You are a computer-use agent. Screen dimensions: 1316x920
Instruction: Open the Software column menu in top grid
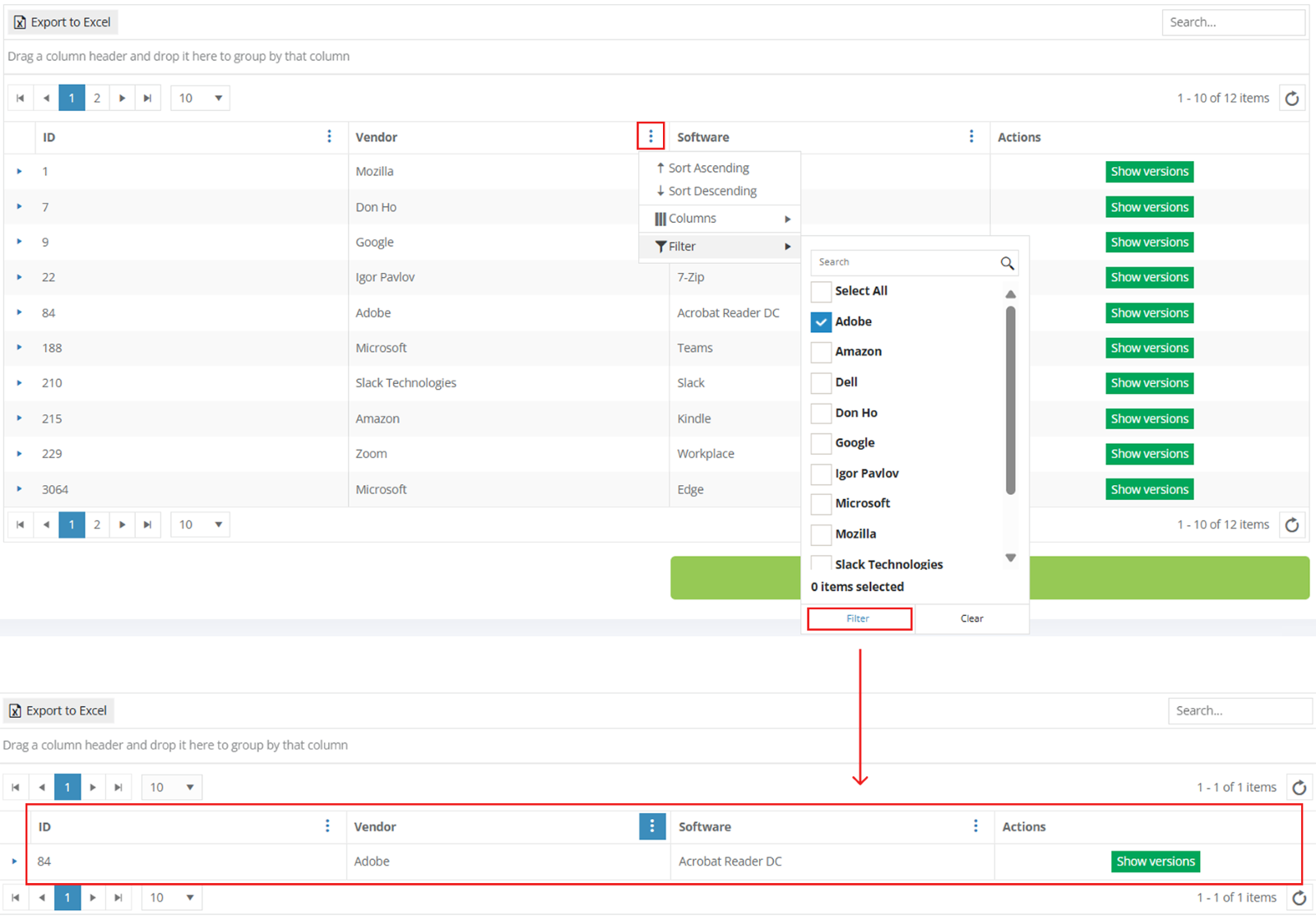tap(971, 136)
